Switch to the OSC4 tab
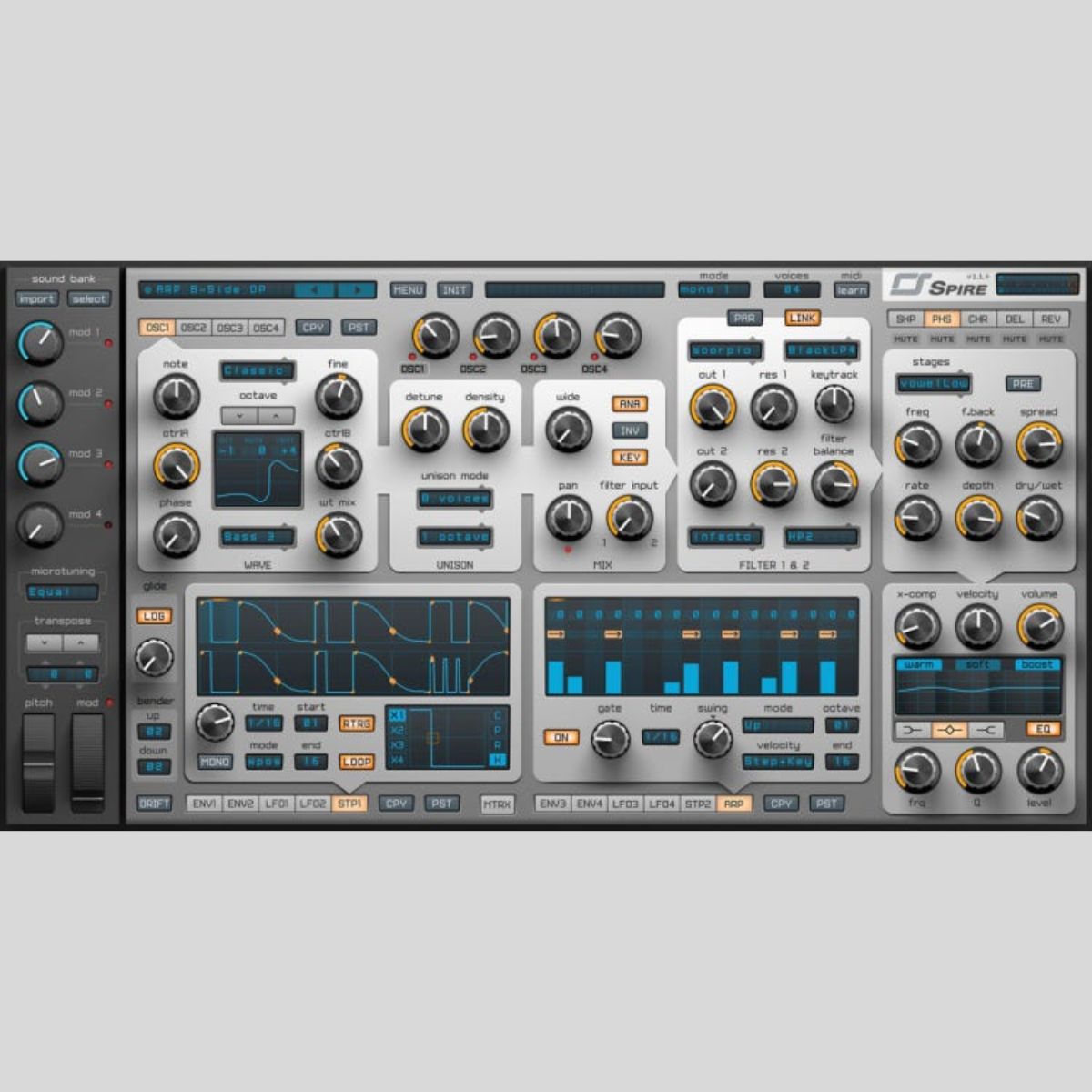1092x1092 pixels. tap(267, 328)
